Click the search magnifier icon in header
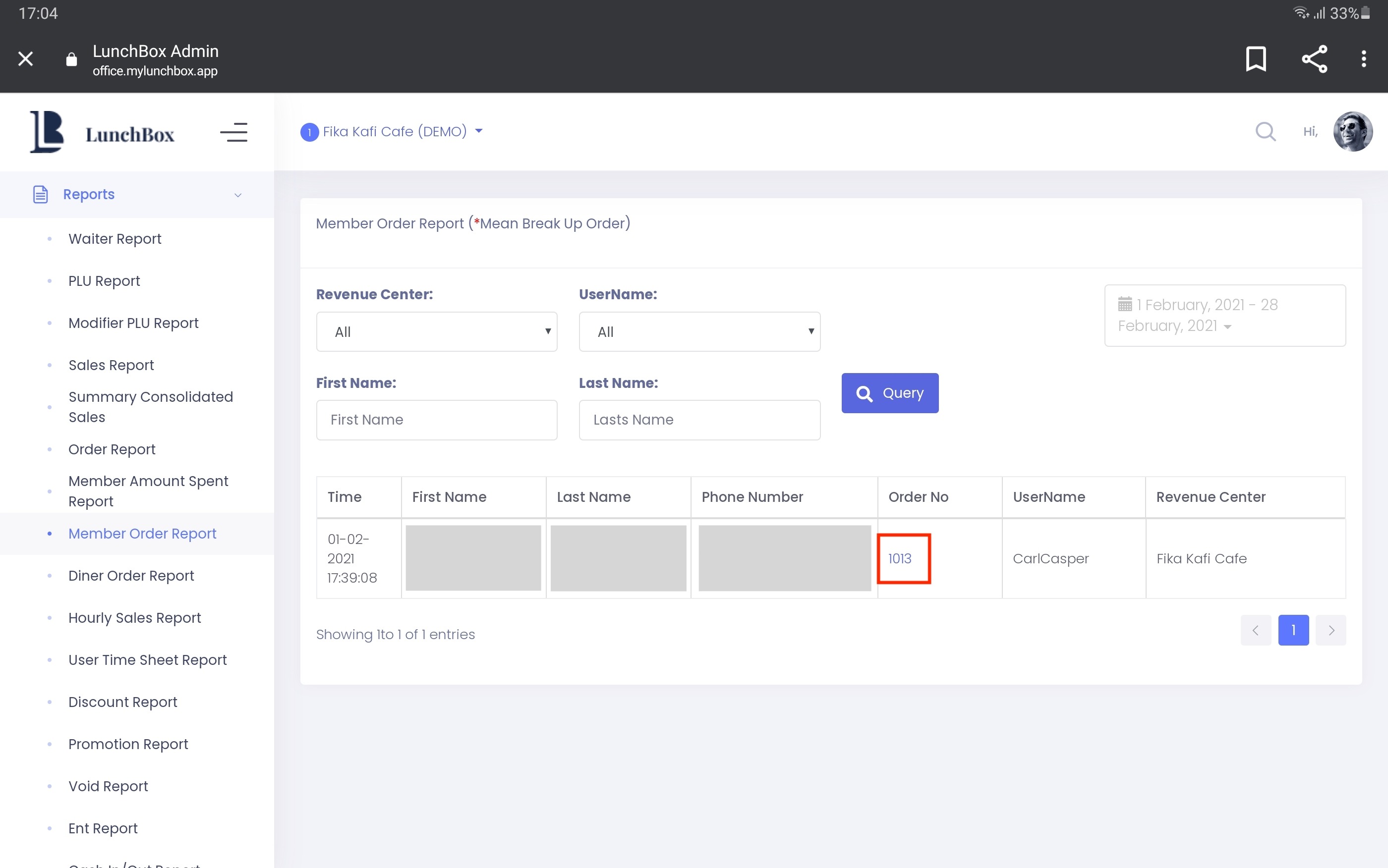 1265,131
